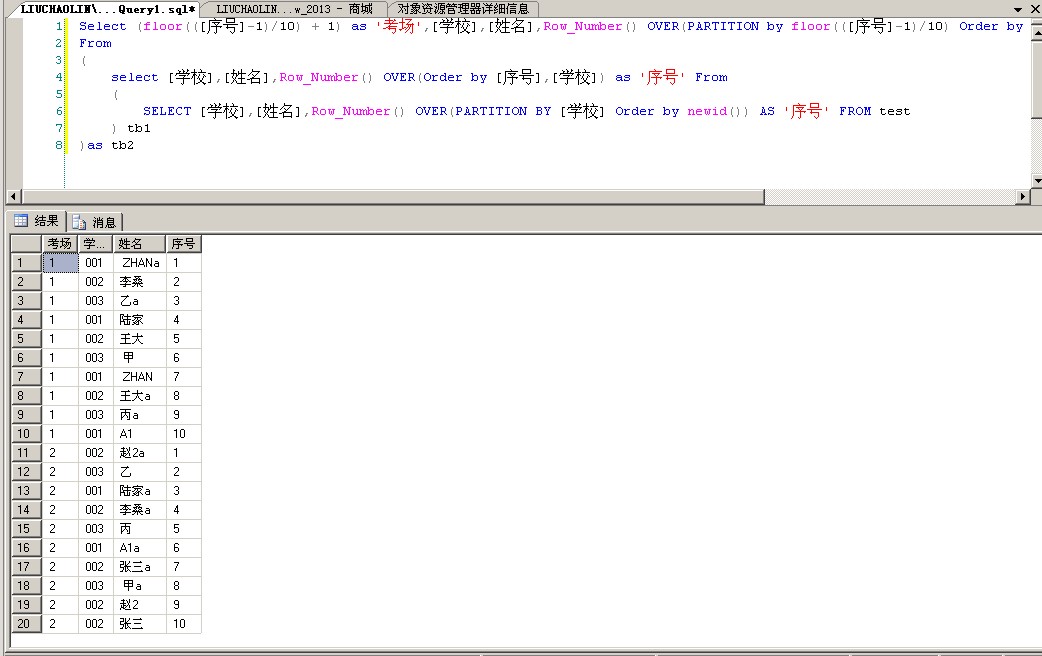Open the LIUCHAOLIN w_2013 商城 tab
The width and height of the screenshot is (1042, 656).
(x=294, y=9)
